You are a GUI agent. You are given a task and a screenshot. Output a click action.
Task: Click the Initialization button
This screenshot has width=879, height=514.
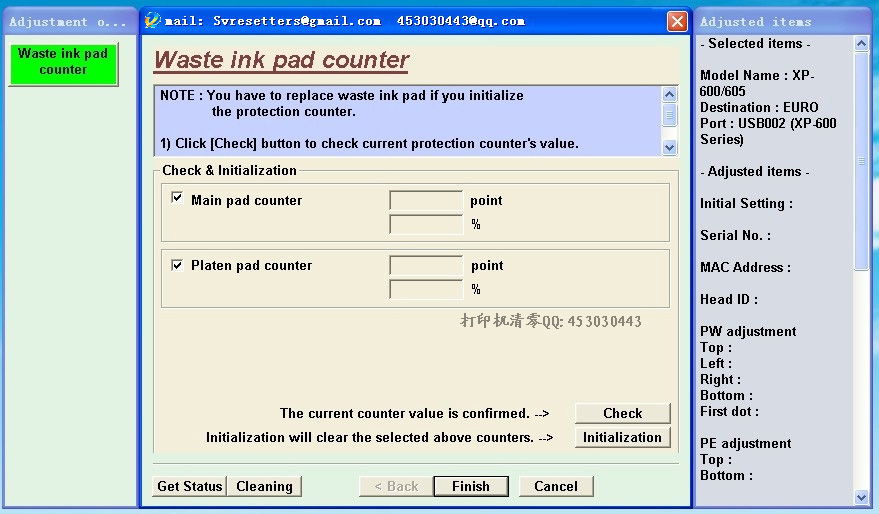[622, 437]
